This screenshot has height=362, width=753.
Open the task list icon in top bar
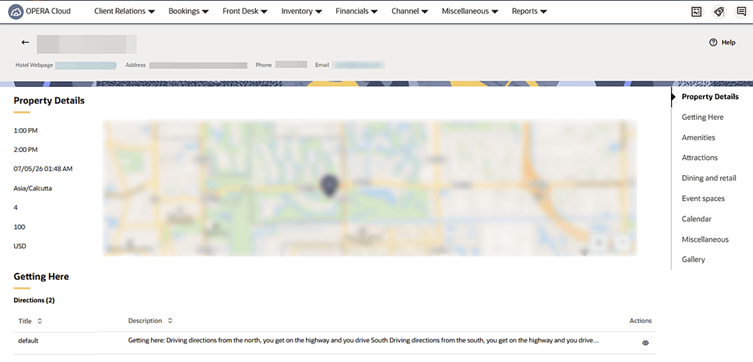(x=696, y=12)
